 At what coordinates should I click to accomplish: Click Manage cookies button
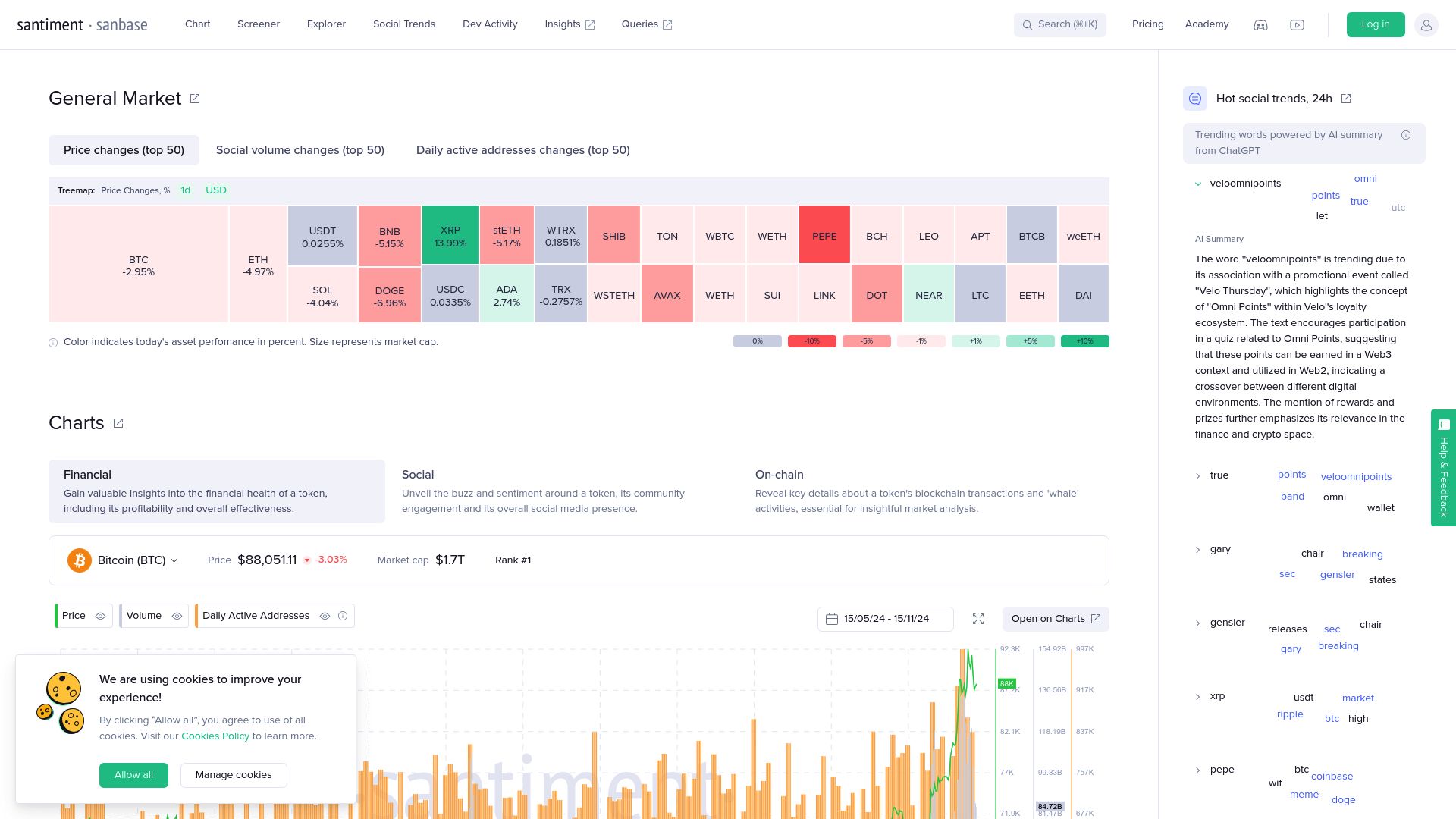(234, 775)
